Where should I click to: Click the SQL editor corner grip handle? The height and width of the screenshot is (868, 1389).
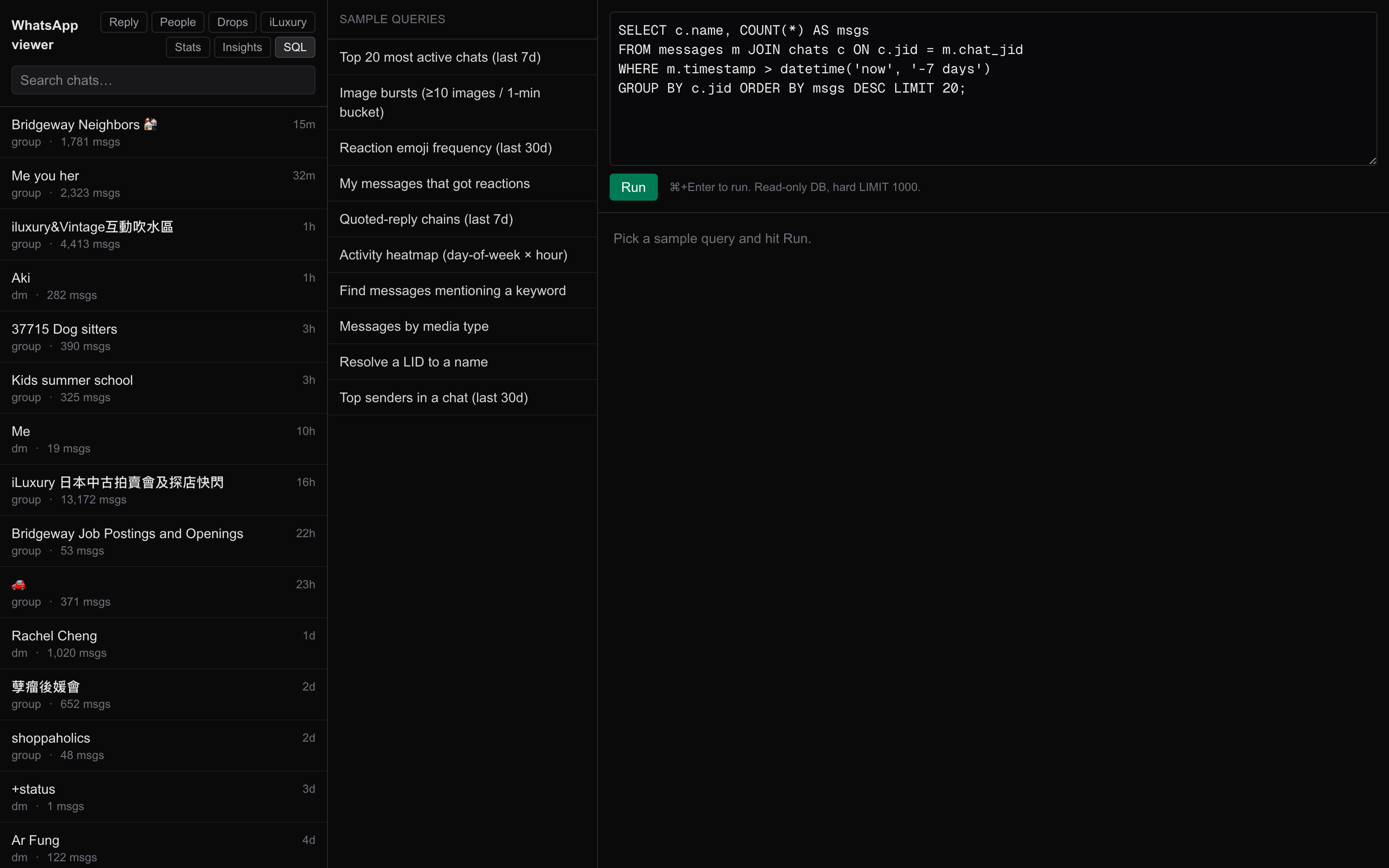click(1372, 161)
